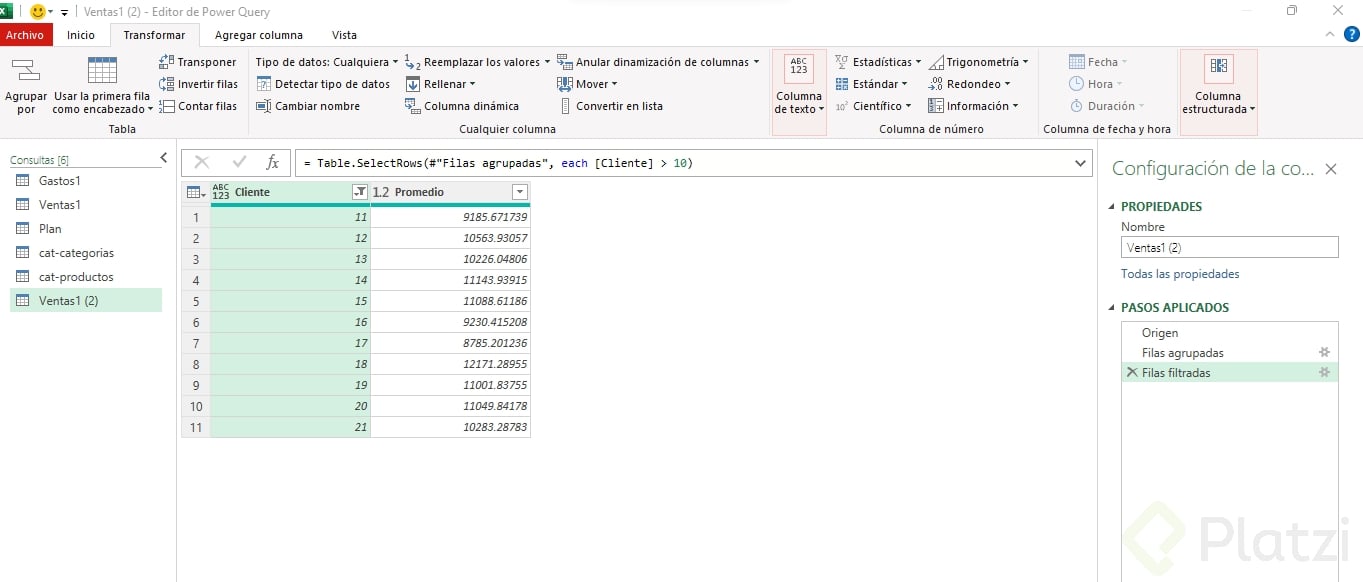Viewport: 1363px width, 582px height.
Task: Open the Científico dropdown
Action: [x=873, y=106]
